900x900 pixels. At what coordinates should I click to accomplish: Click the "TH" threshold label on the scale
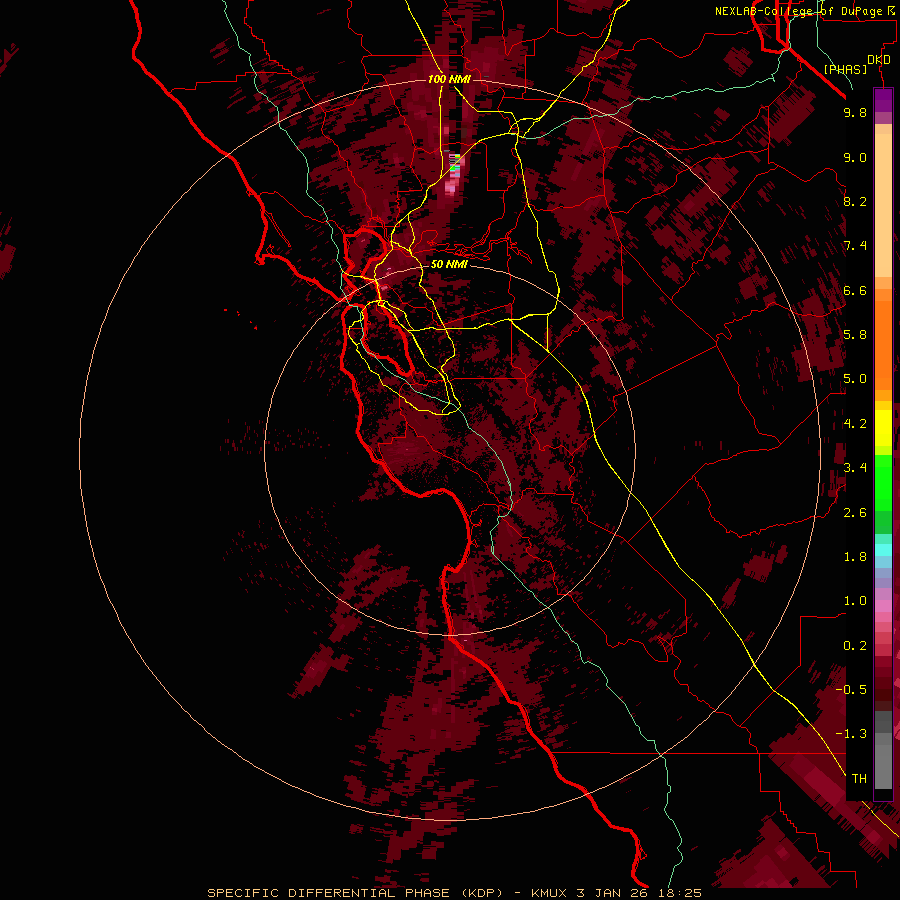(x=859, y=779)
